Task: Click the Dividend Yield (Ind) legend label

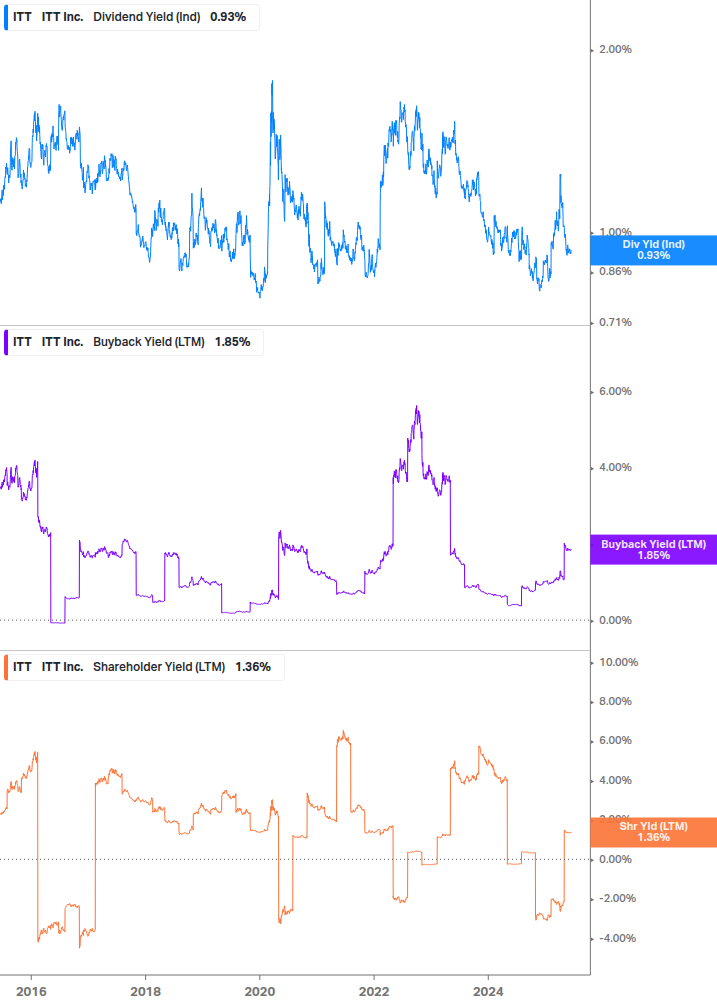Action: pos(147,17)
